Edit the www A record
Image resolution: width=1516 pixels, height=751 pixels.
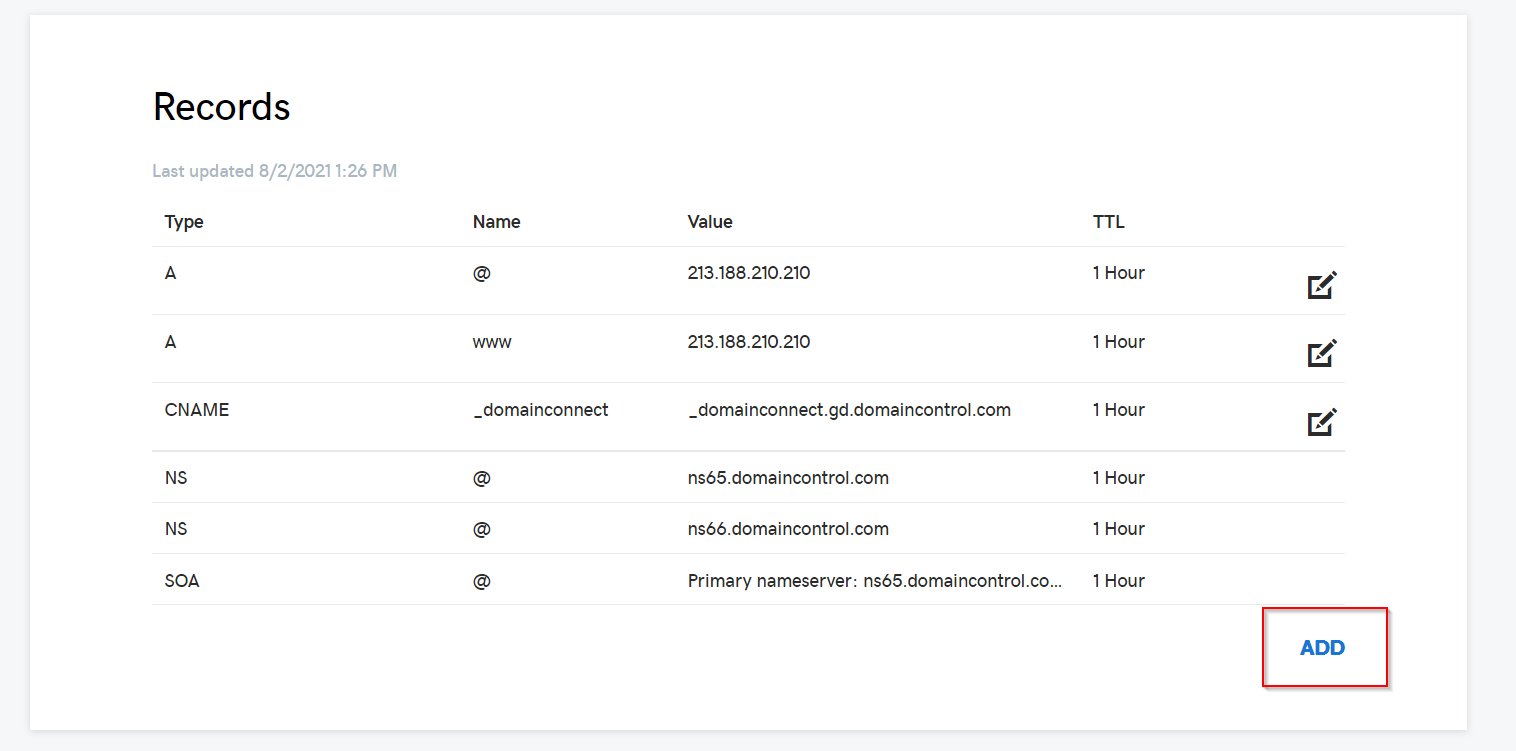click(x=1322, y=354)
